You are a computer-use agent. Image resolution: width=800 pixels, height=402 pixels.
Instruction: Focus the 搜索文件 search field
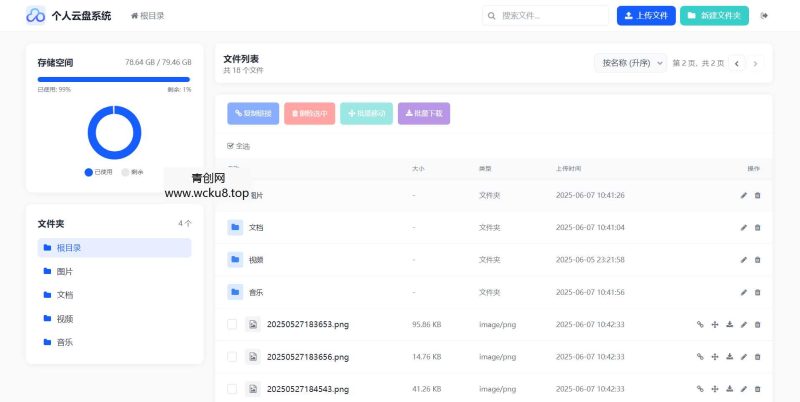(545, 16)
